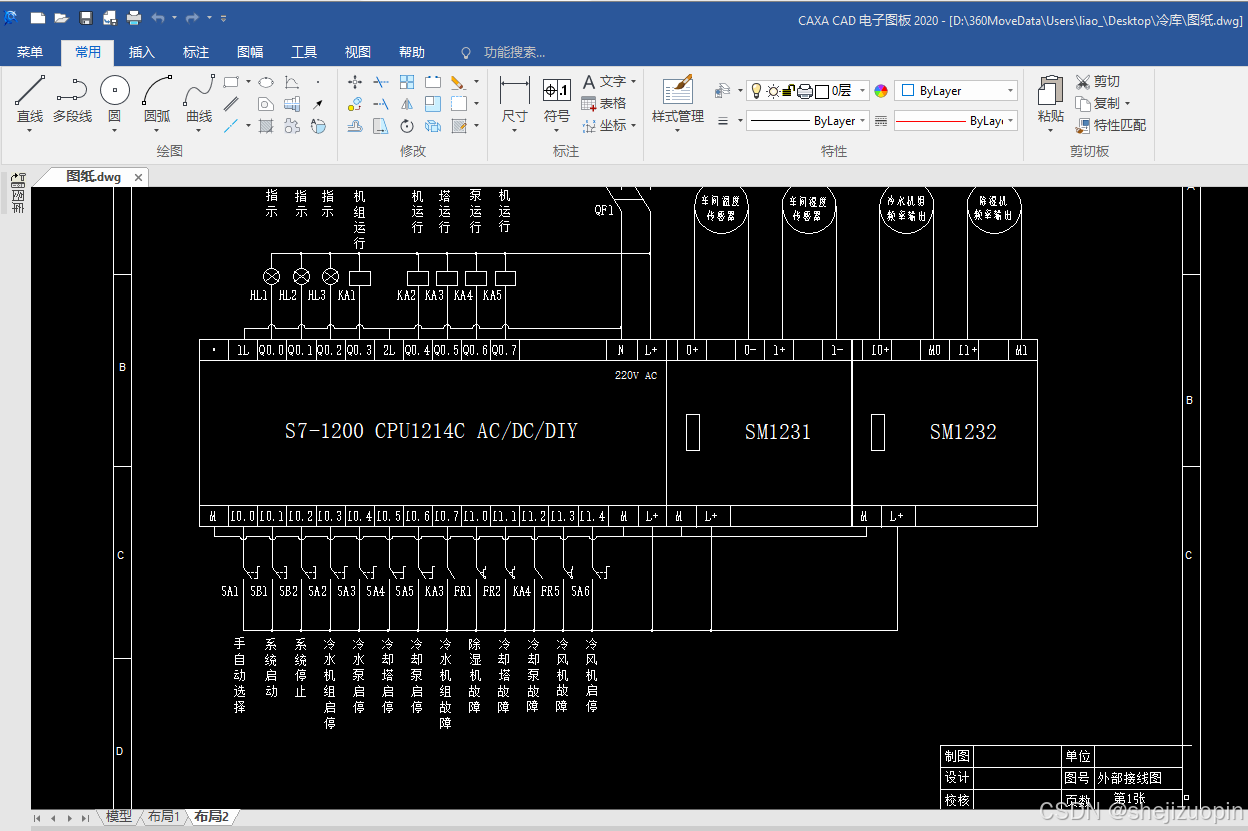Toggle layer on/off lightbulb icon

point(756,91)
